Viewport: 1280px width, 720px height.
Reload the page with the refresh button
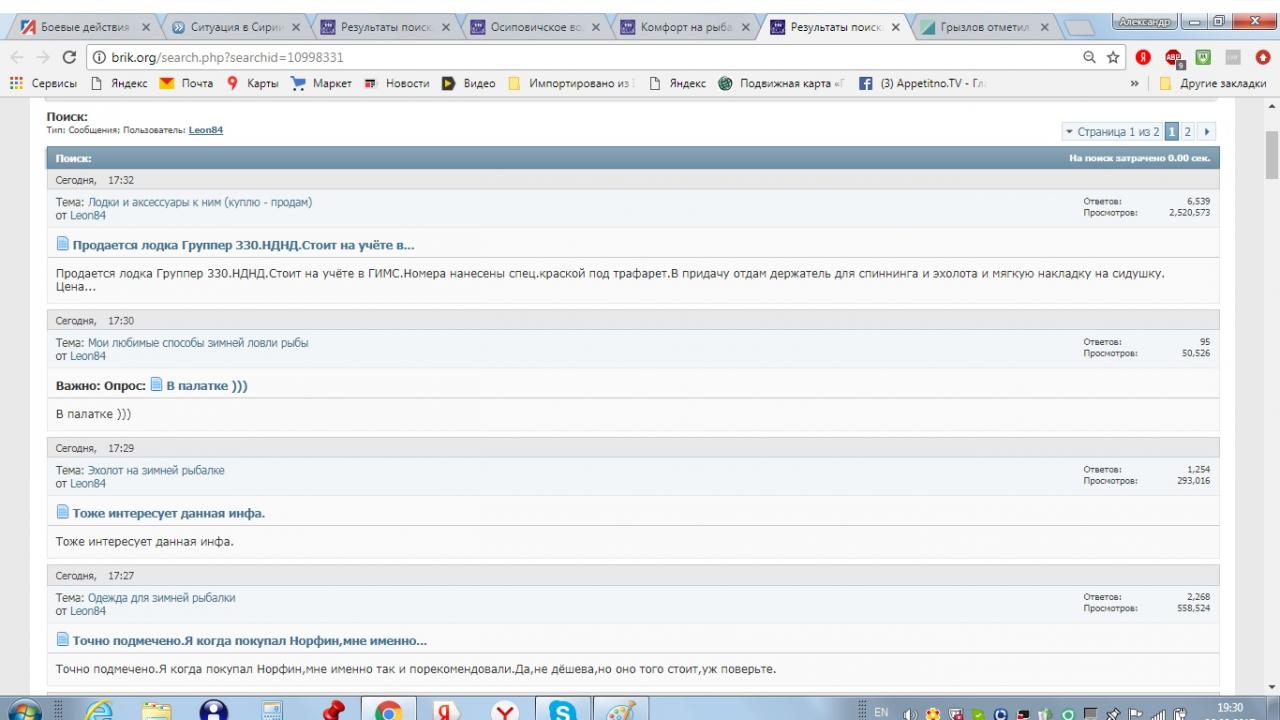pos(69,58)
